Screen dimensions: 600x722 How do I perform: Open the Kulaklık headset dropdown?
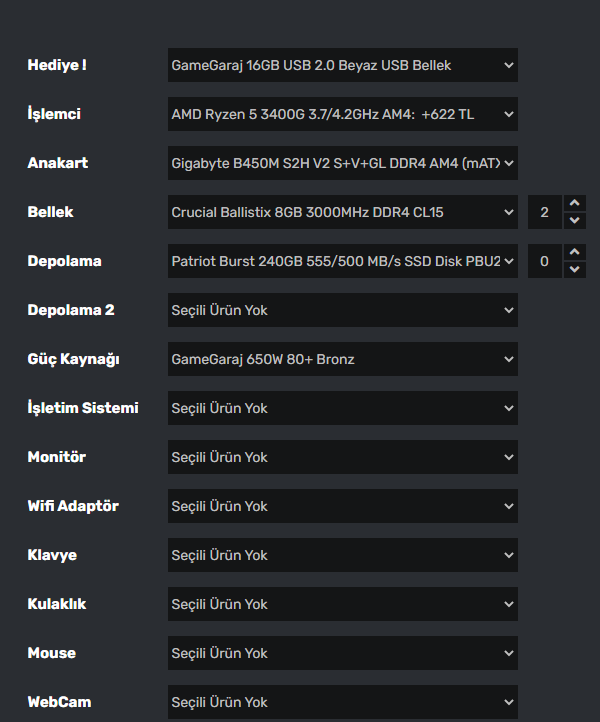[x=342, y=604]
